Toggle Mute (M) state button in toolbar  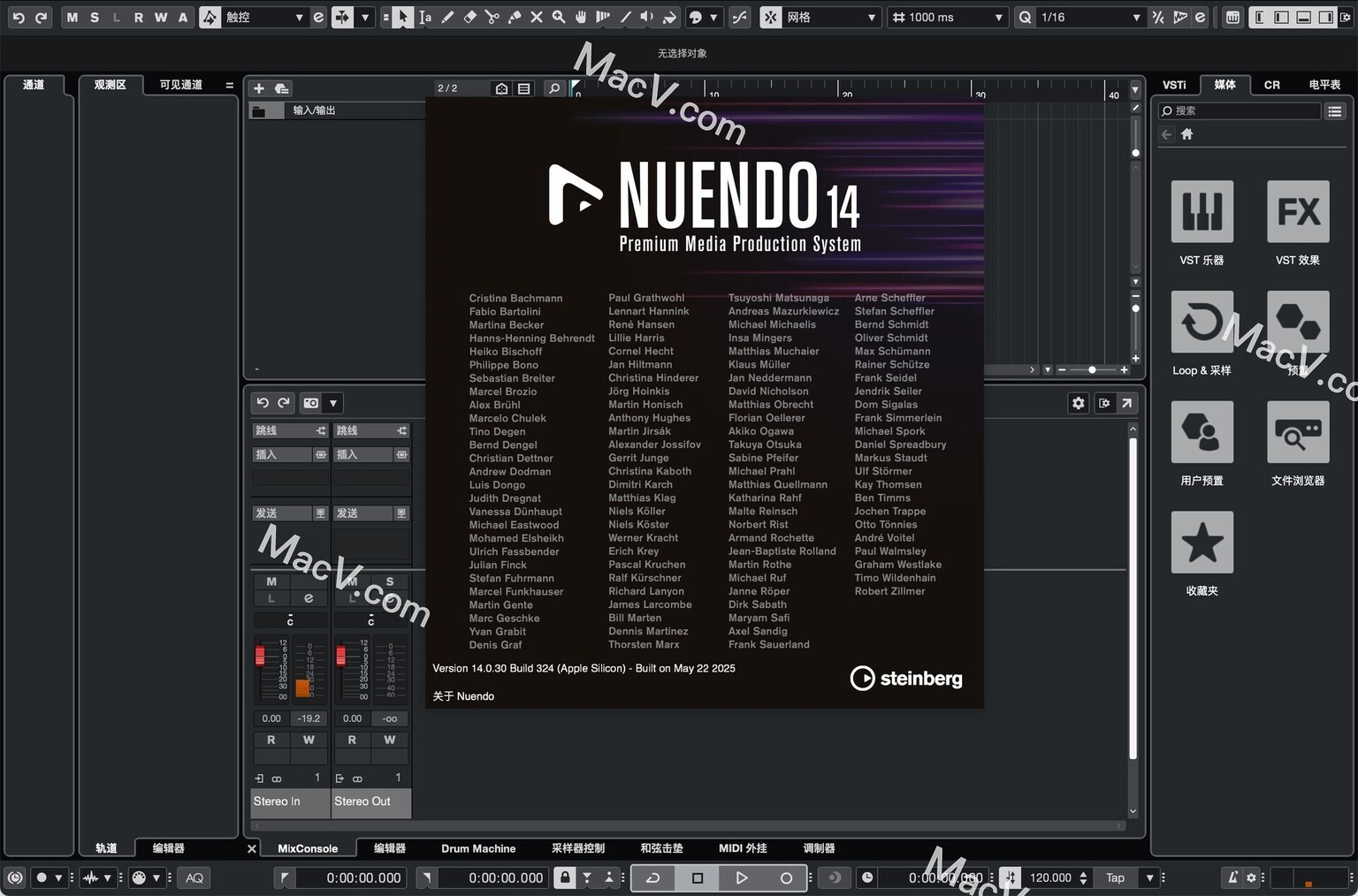[72, 17]
